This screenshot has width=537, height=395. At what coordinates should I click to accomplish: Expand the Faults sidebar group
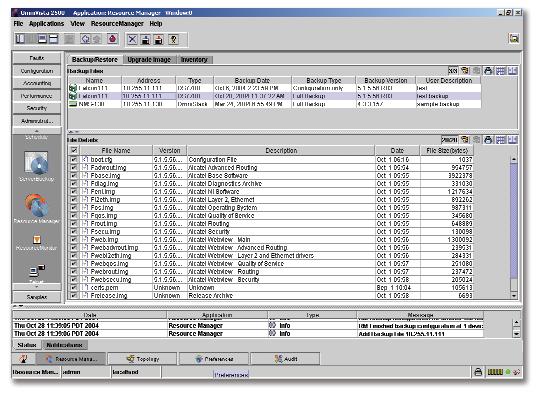(x=37, y=58)
